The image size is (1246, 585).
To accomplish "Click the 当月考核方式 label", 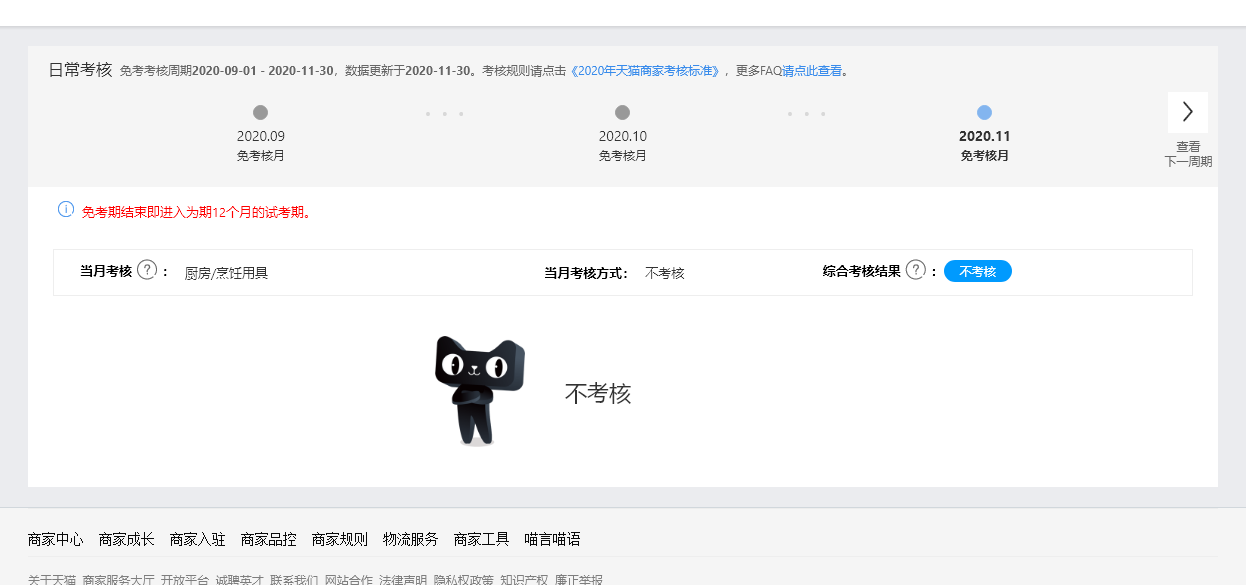I will (586, 272).
